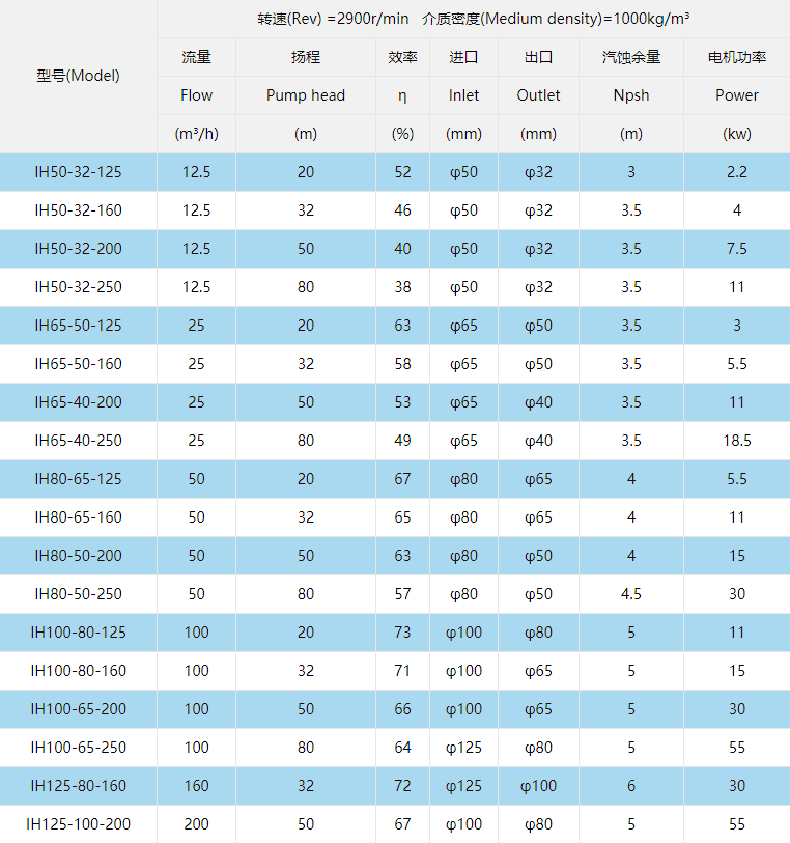Click the efficiency value 73
Viewport: 790px width, 843px height.
pos(402,632)
